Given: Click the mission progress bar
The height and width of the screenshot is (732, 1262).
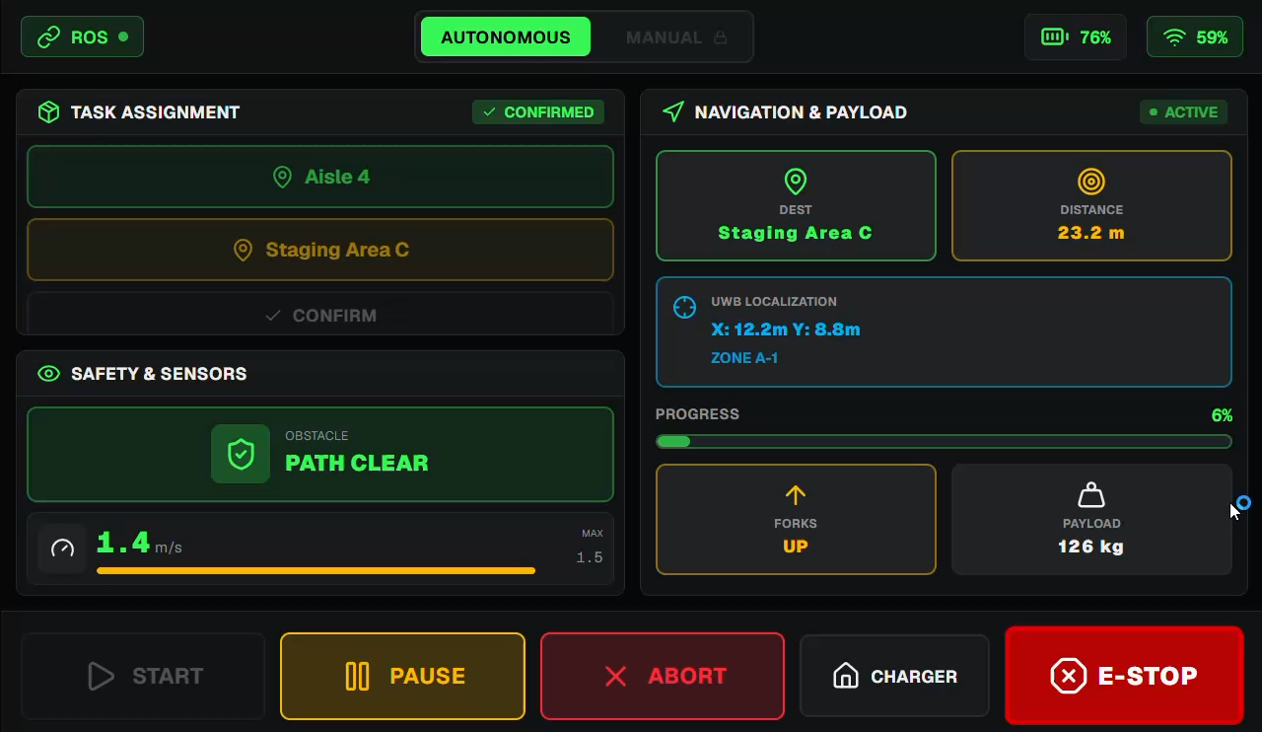Looking at the screenshot, I should click(943, 442).
